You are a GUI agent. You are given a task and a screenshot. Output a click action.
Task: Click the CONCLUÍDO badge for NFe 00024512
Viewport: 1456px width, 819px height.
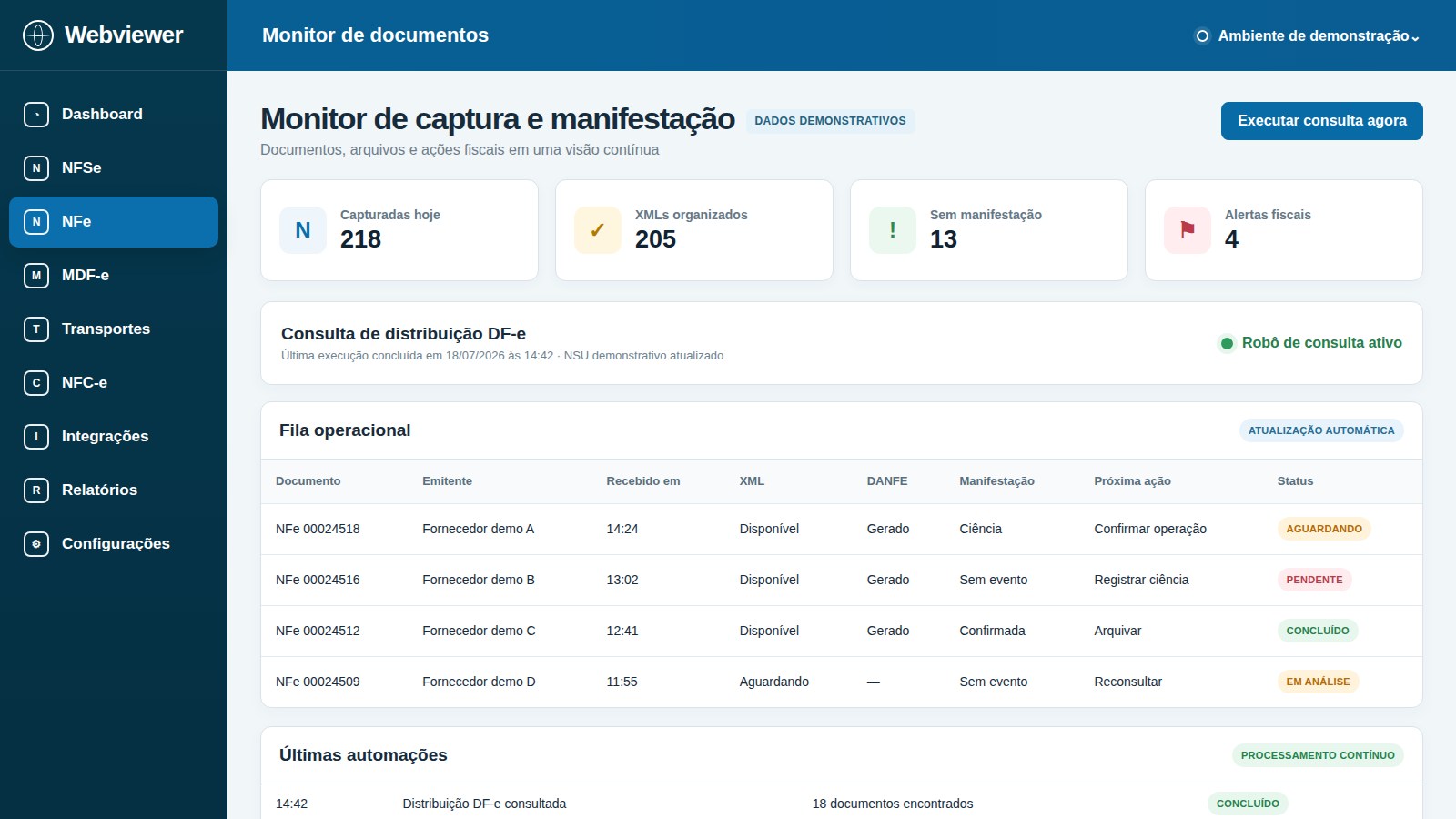(x=1318, y=631)
